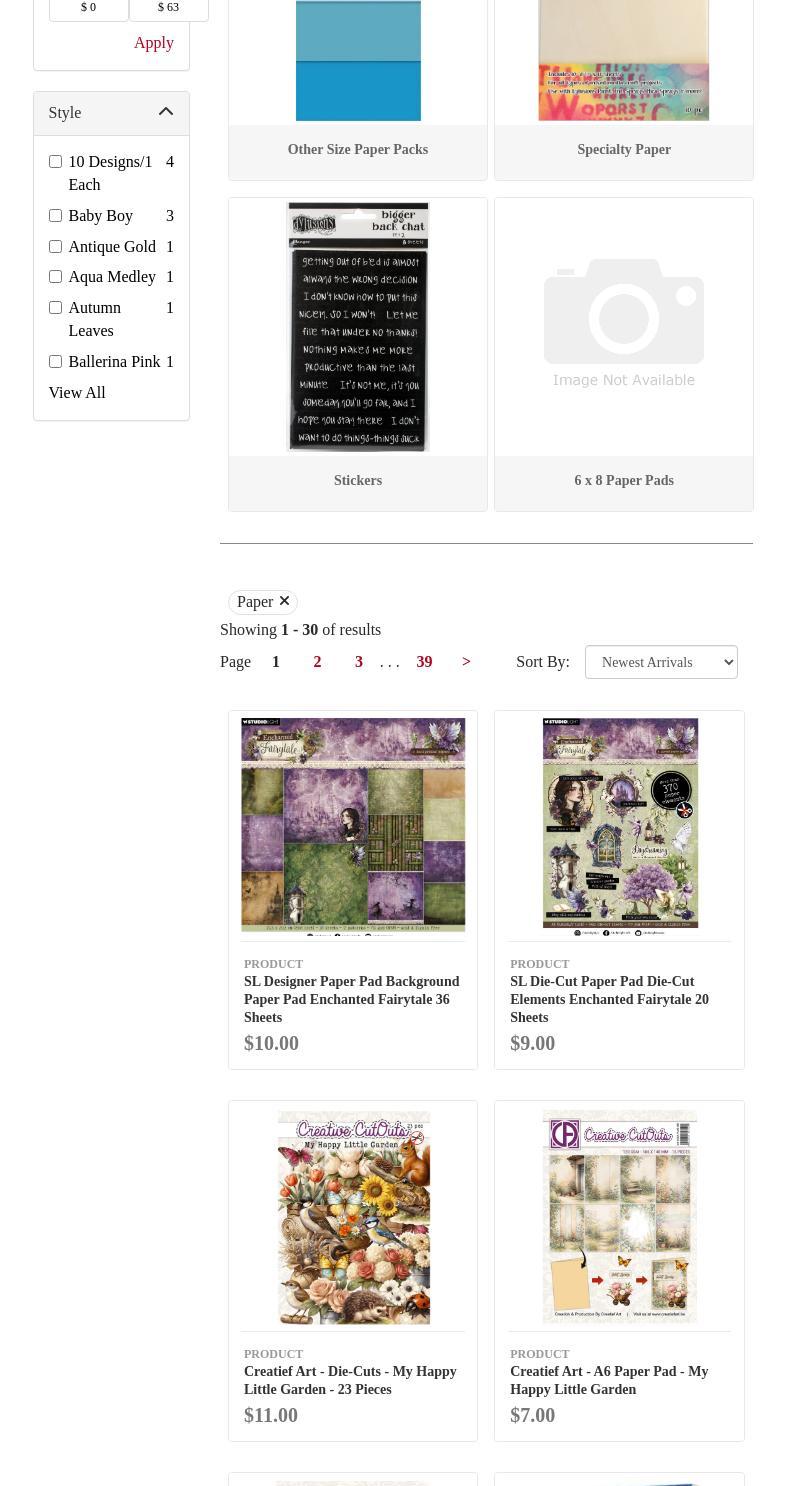Check the Antique Gold style filter
This screenshot has width=785, height=1486.
pos(55,246)
